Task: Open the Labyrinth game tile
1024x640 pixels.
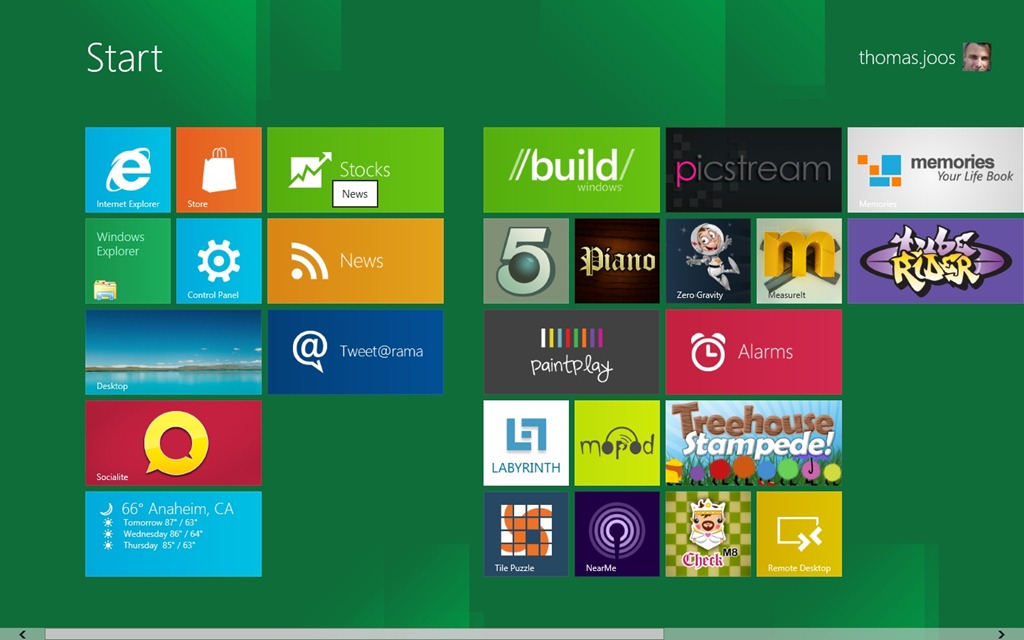Action: coord(526,443)
